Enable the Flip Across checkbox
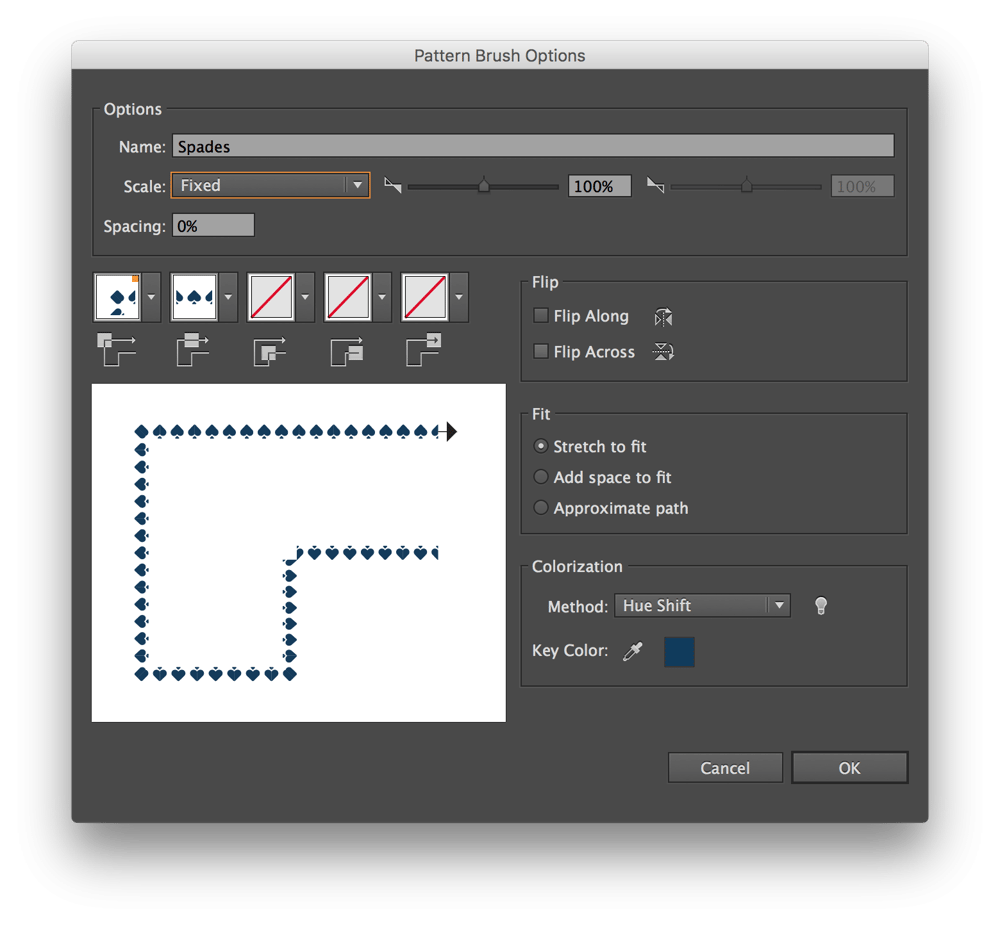Image resolution: width=1000 pixels, height=925 pixels. [541, 352]
